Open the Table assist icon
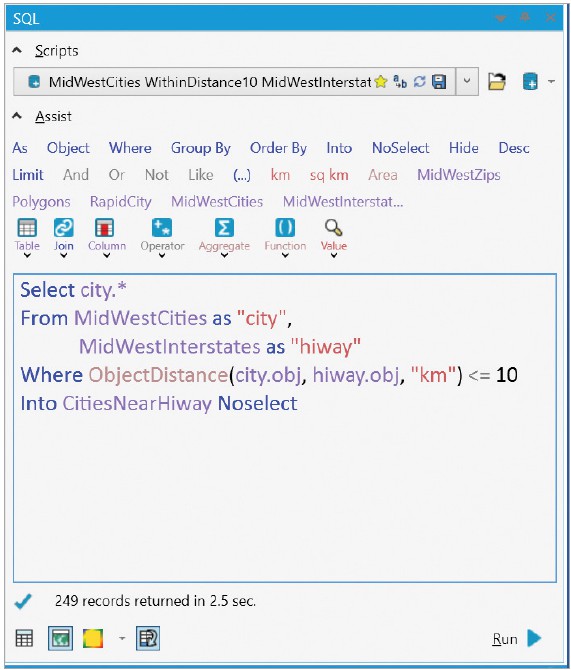 (27, 228)
